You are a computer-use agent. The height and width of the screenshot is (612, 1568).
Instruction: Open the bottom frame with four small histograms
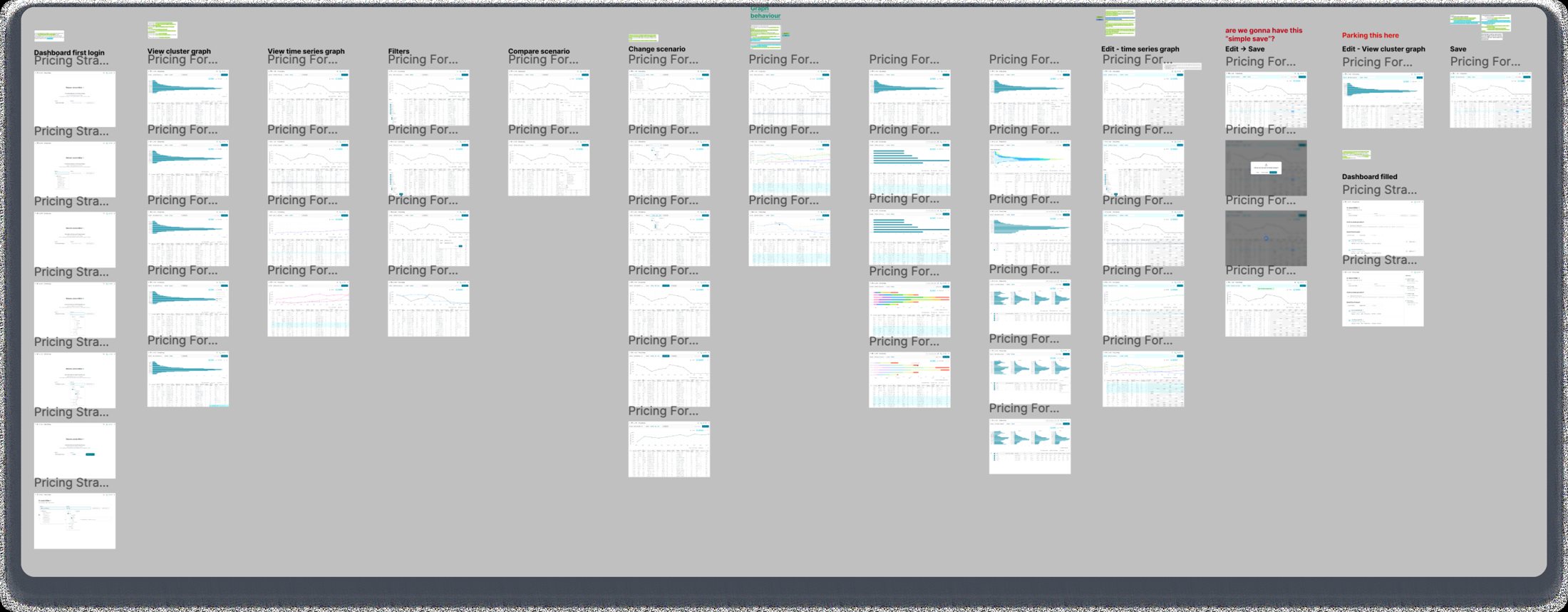click(x=1029, y=446)
